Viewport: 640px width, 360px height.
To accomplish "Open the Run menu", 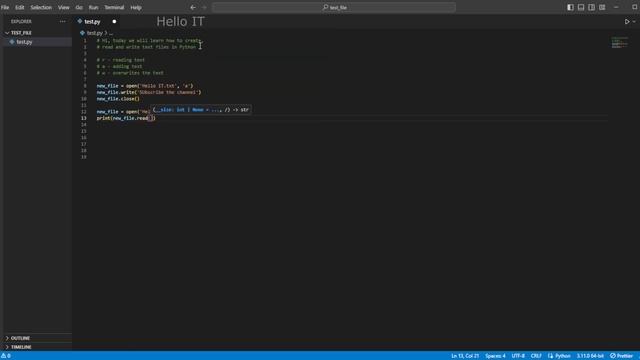I will point(93,7).
